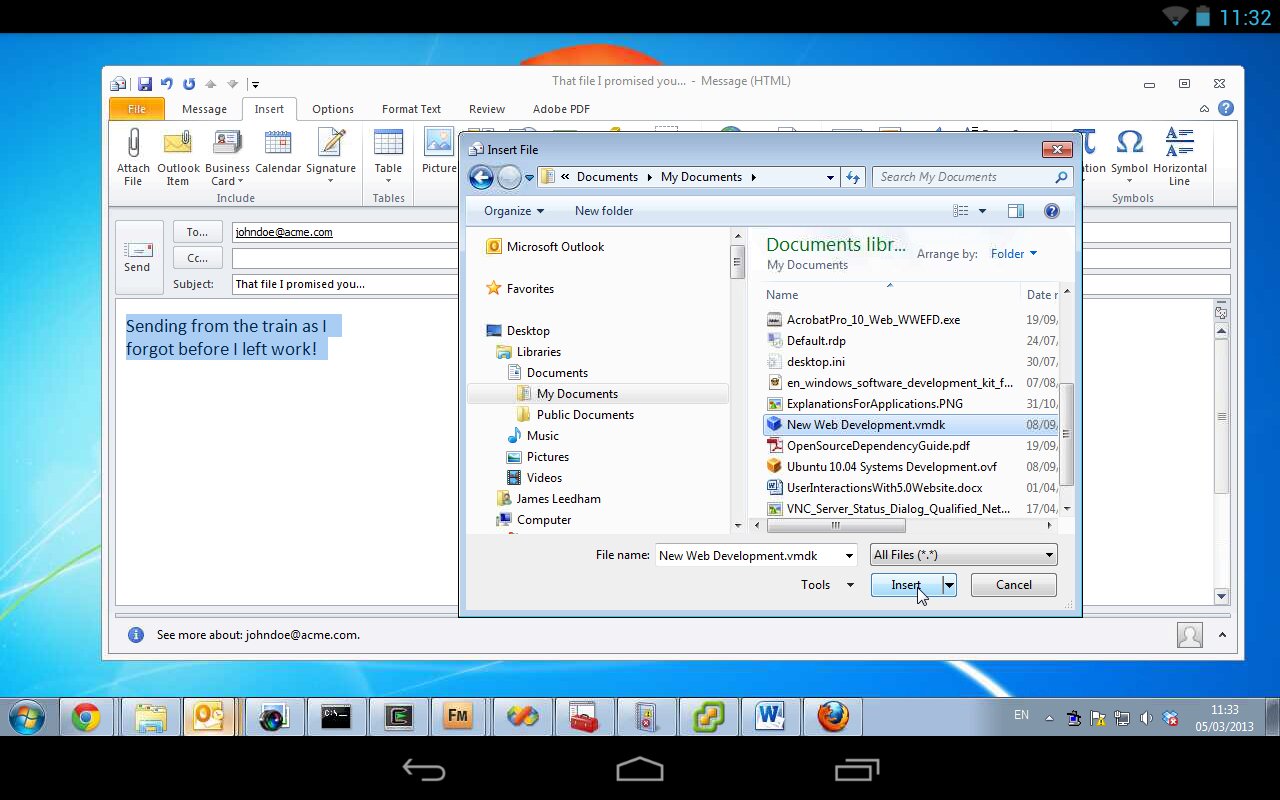Click the dialog Back navigation arrow
Viewport: 1280px width, 800px height.
(x=481, y=178)
